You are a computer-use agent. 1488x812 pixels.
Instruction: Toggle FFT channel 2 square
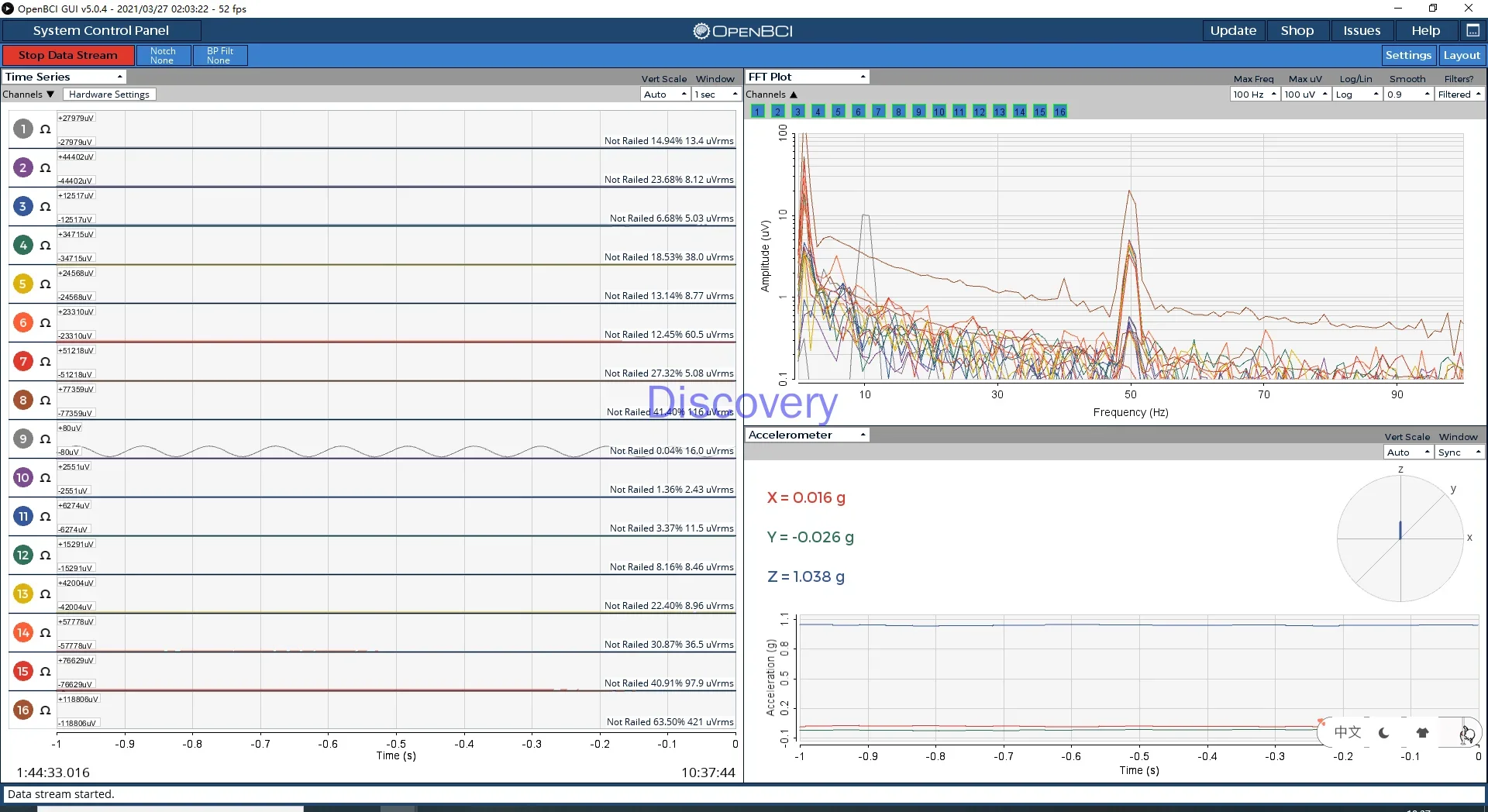[x=777, y=112]
